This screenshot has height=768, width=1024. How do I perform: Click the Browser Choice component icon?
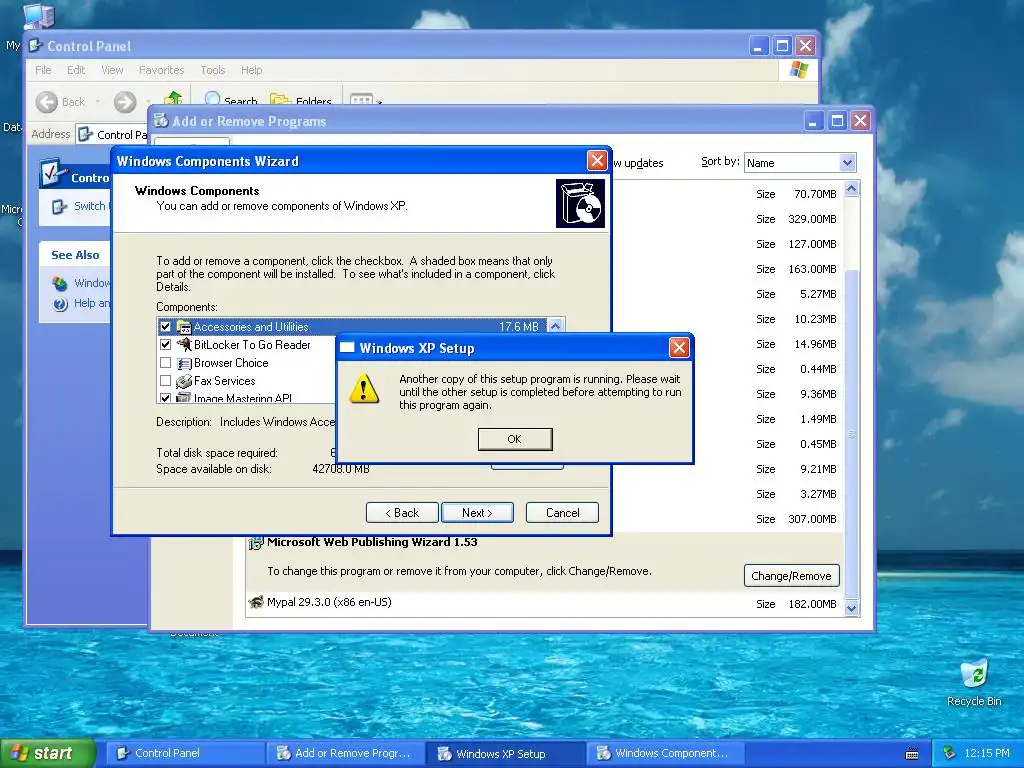(184, 362)
